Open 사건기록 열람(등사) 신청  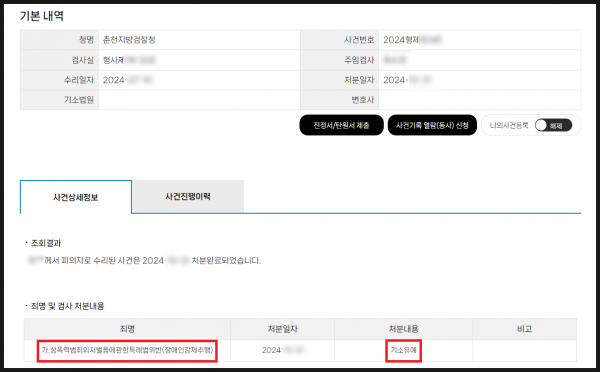(432, 125)
